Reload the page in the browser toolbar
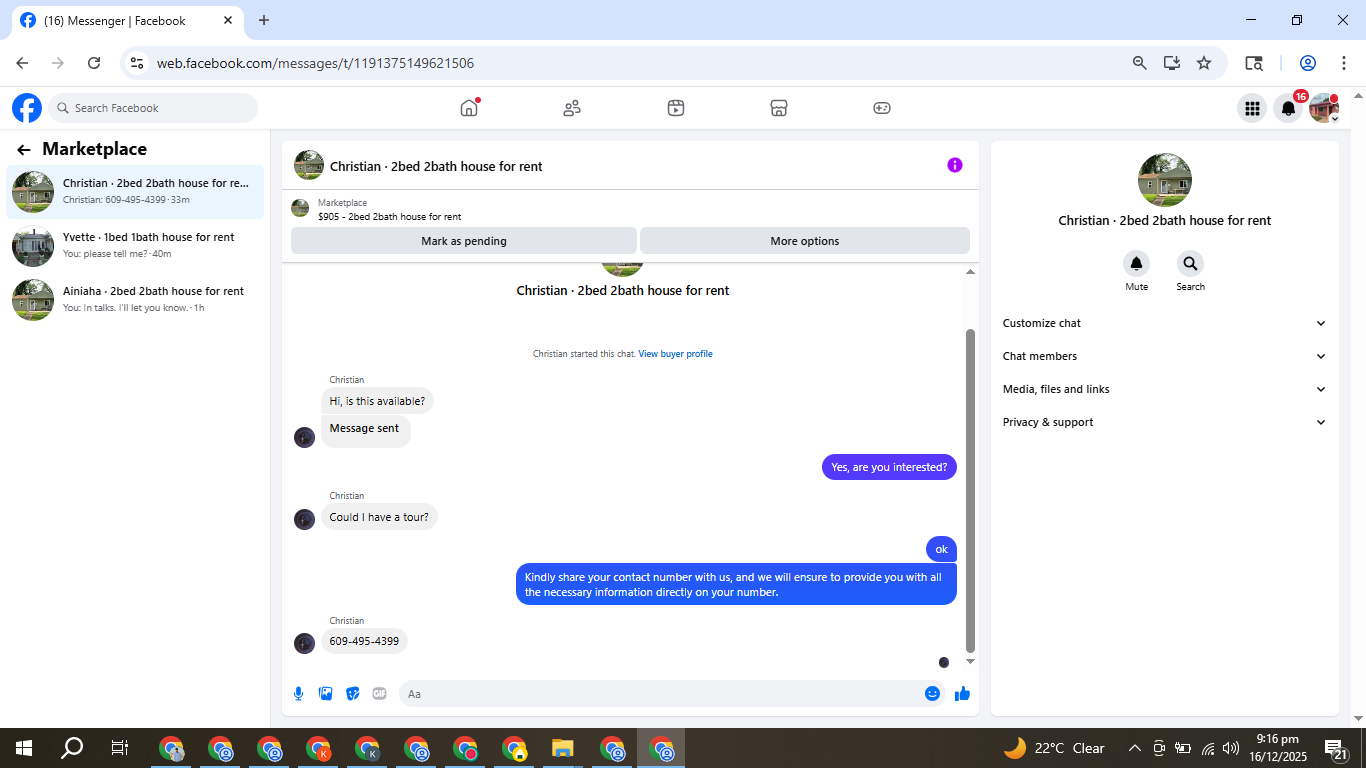Viewport: 1366px width, 768px height. pyautogui.click(x=94, y=63)
